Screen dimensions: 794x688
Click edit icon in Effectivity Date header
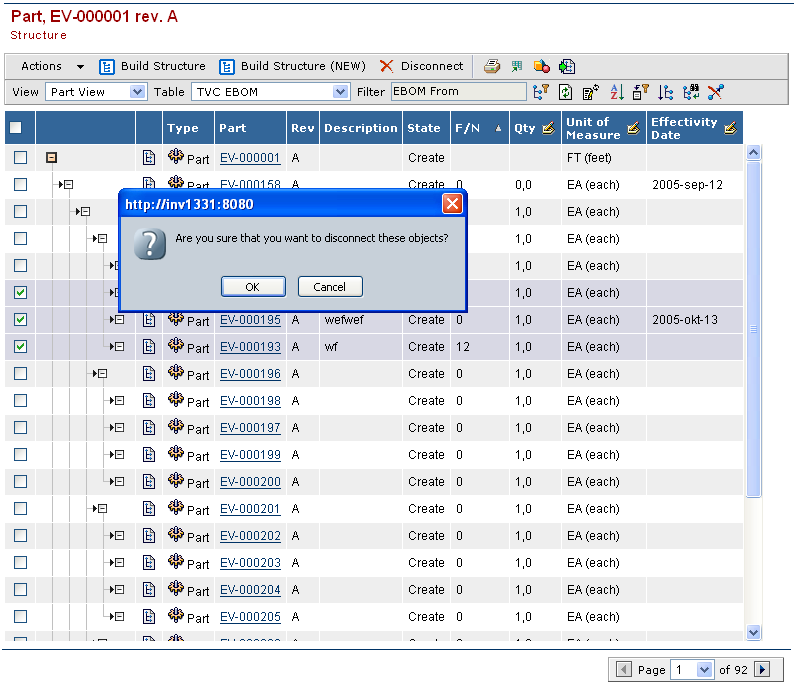click(x=730, y=128)
